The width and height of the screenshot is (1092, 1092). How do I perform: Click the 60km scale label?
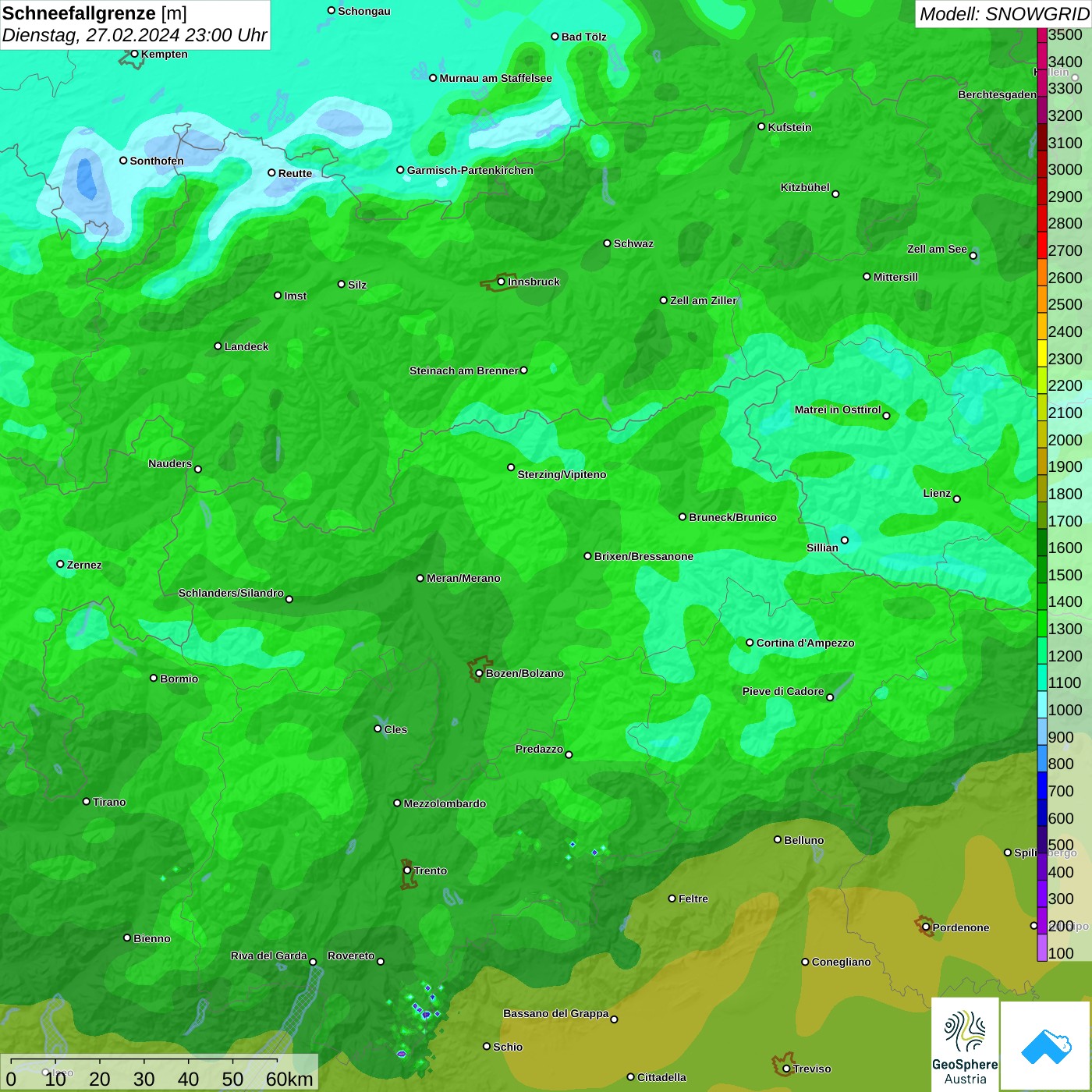(289, 1079)
